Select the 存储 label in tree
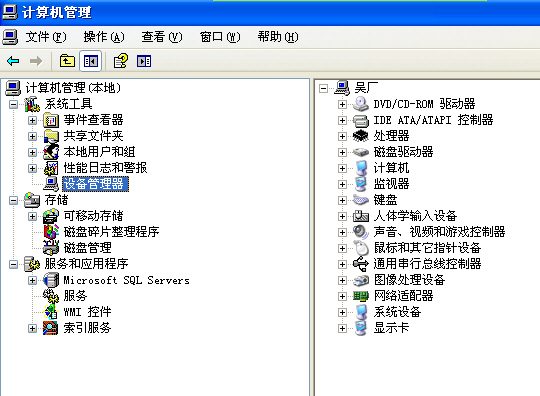540x396 pixels. coord(56,200)
